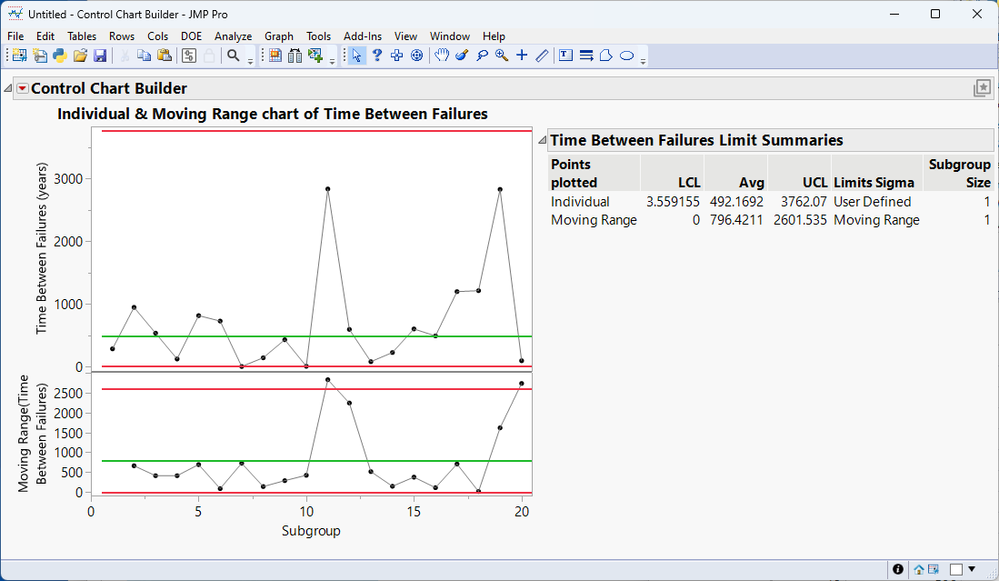Select the blue cross Selection tool
Screen dimensions: 999x581
tap(397, 55)
